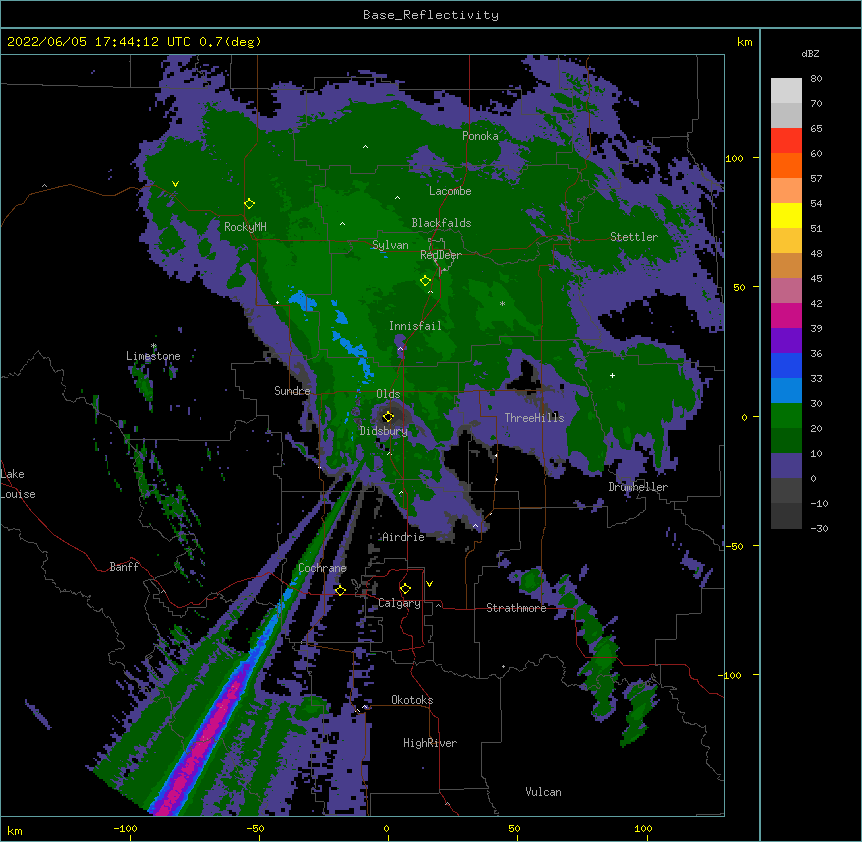Click the Vulcan town label
The image size is (862, 842).
[543, 792]
